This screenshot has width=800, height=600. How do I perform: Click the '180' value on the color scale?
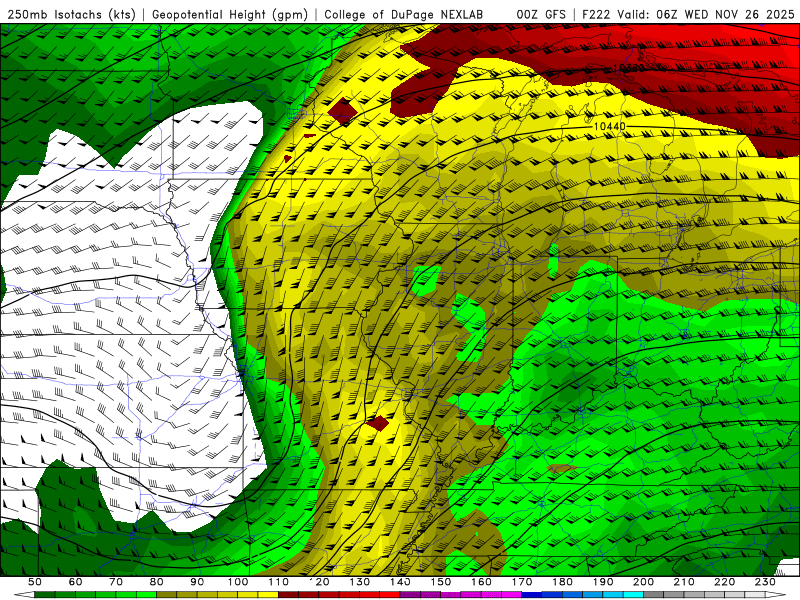click(x=562, y=582)
